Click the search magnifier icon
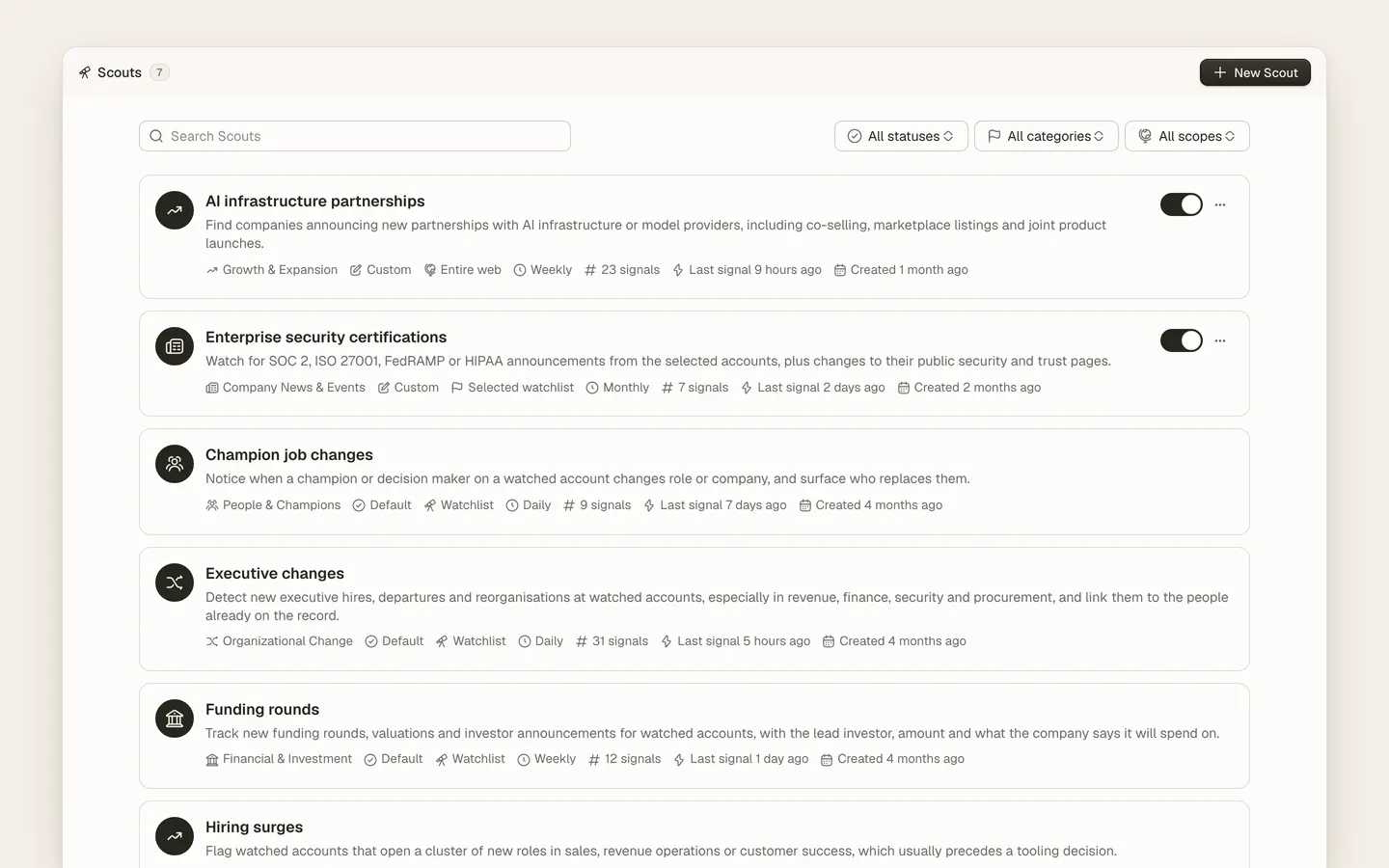Viewport: 1389px width, 868px height. 156,136
